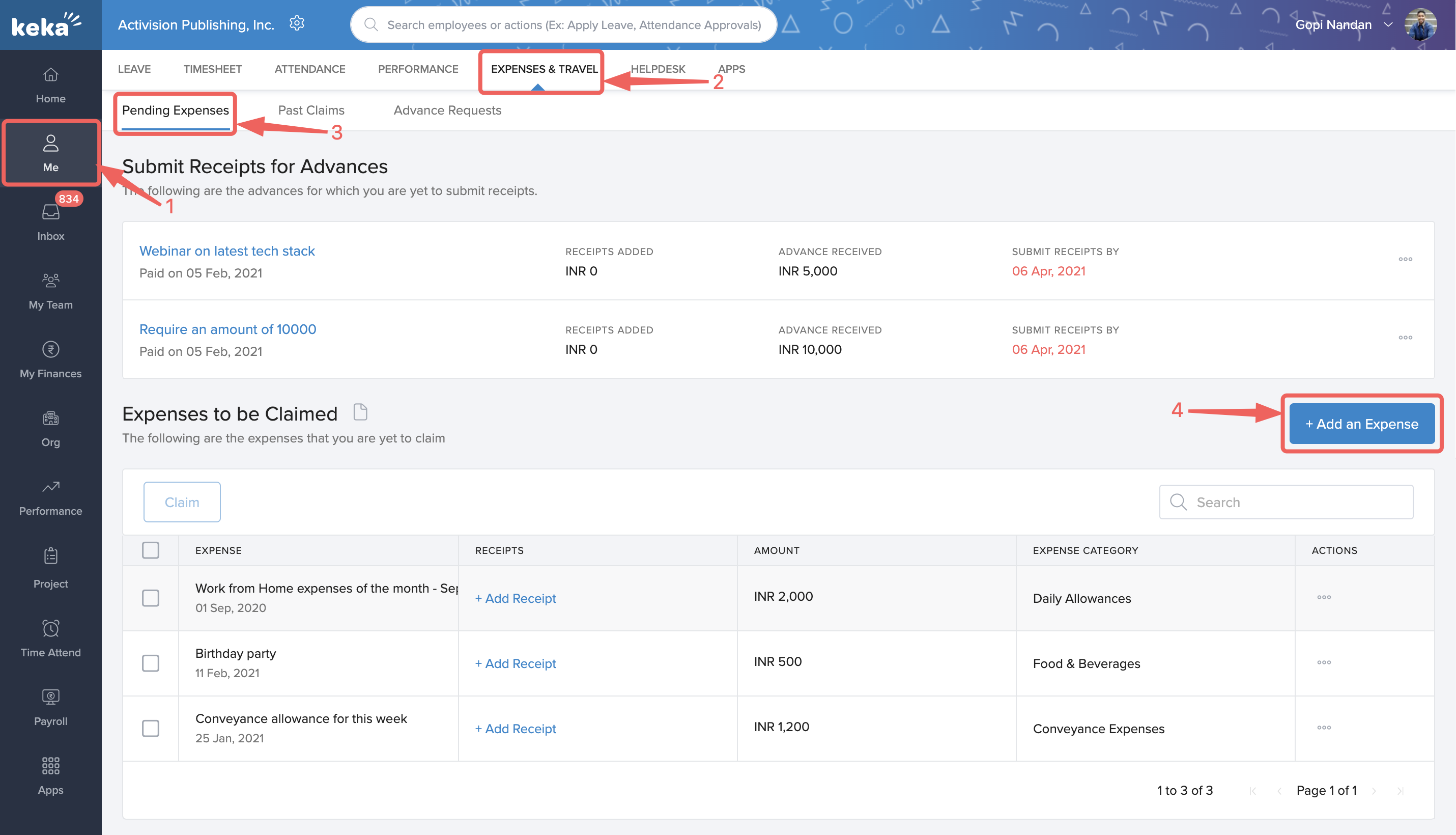Open the HELPDESK menu tab
The width and height of the screenshot is (1456, 835).
pyautogui.click(x=658, y=69)
